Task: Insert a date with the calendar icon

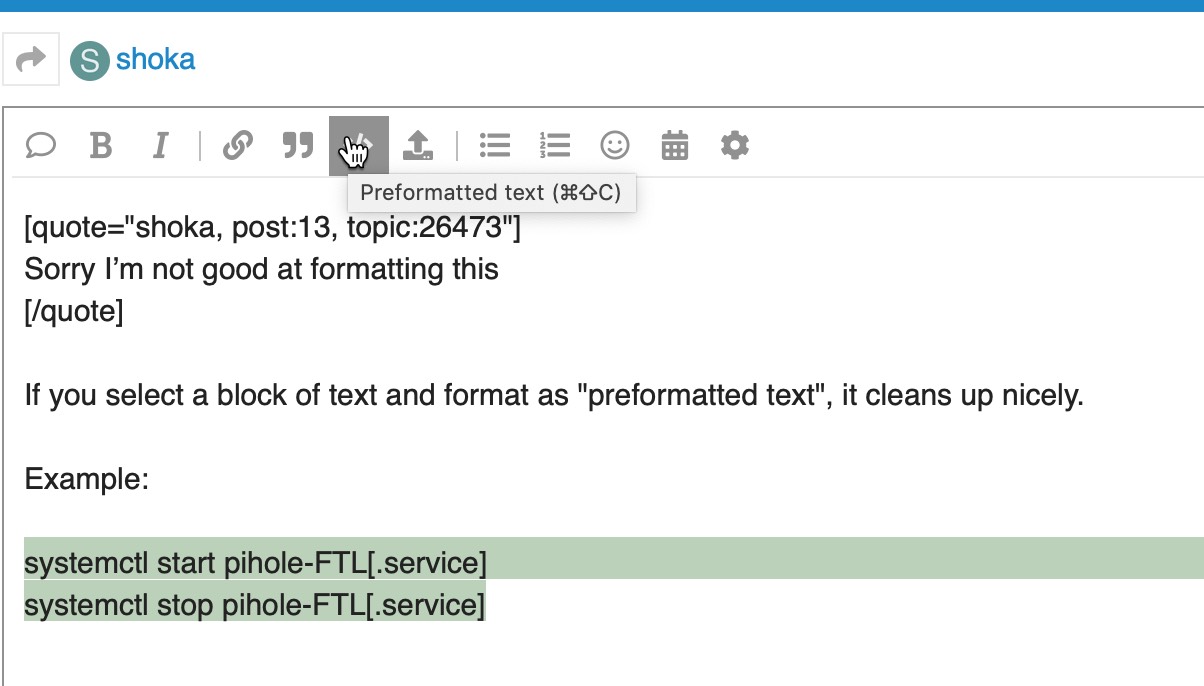Action: (675, 146)
